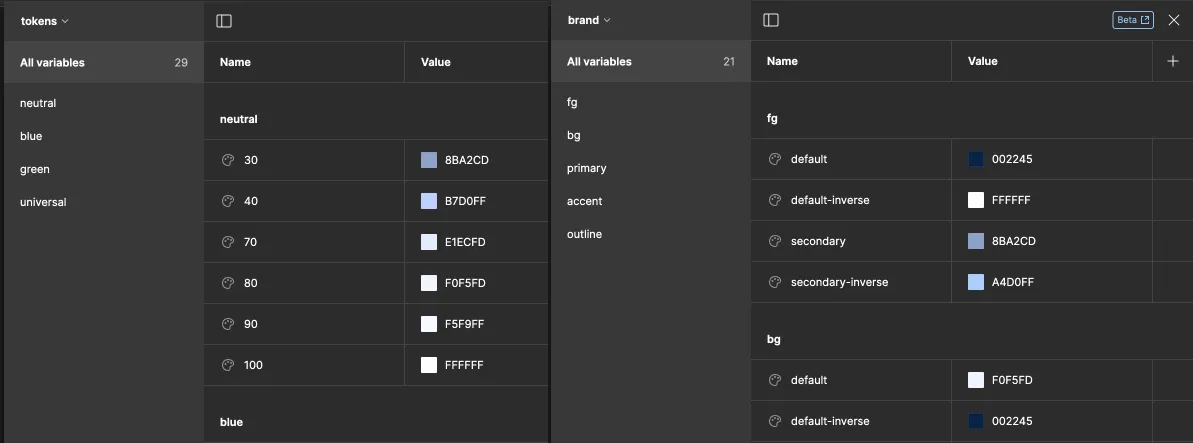Toggle sidebar icon in tokens panel
The height and width of the screenshot is (443, 1193).
pos(224,21)
